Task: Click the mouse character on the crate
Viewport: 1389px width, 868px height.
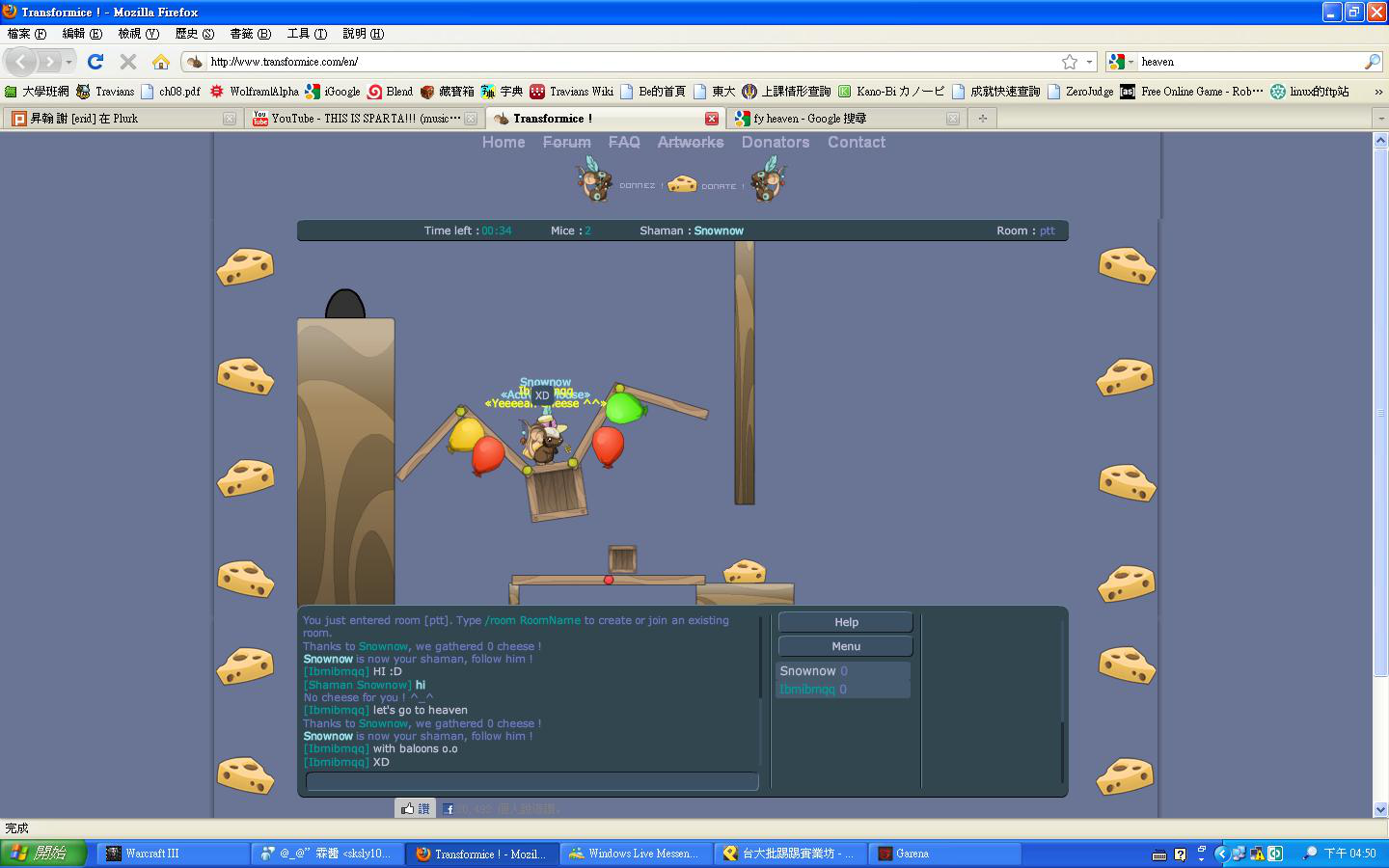Action: tap(545, 442)
